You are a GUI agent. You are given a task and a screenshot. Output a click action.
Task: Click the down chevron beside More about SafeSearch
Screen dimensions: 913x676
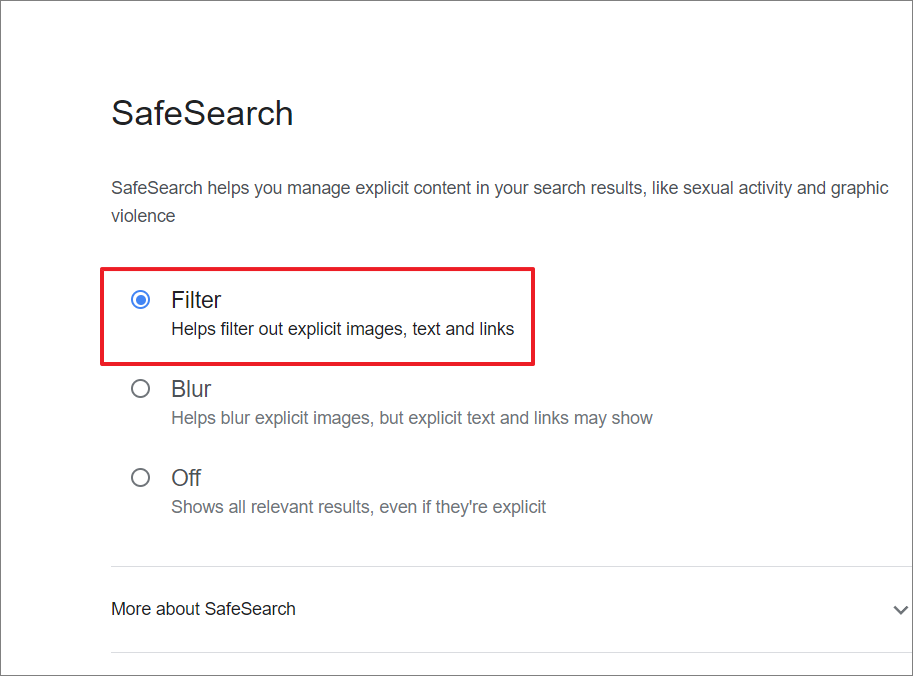coord(900,610)
